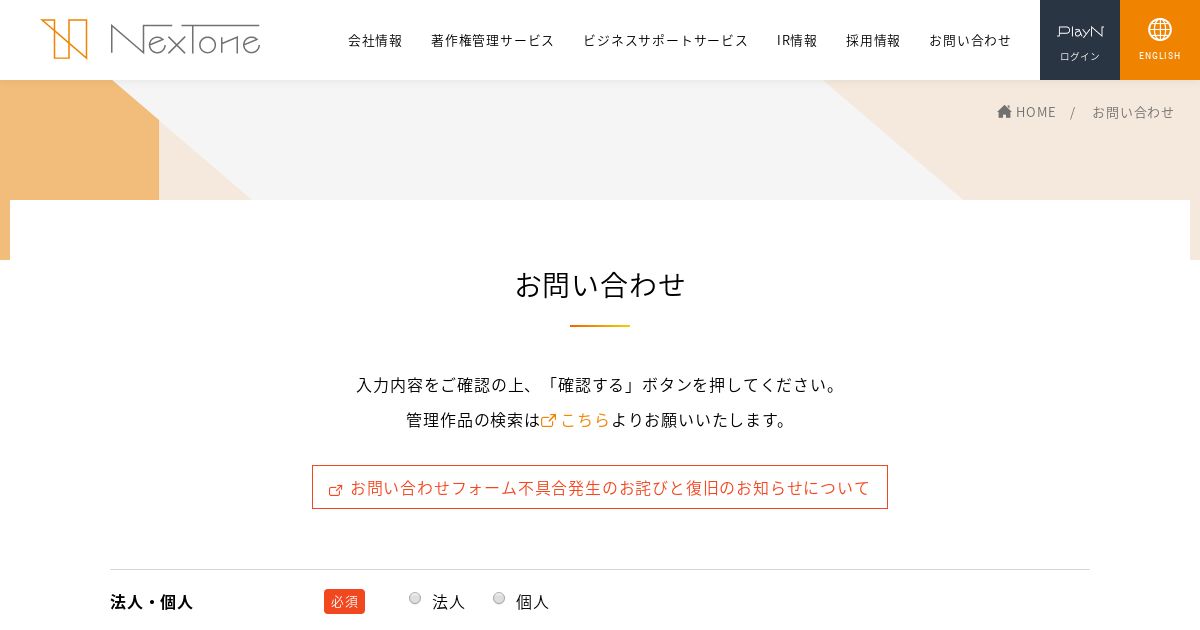Click the HOME breadcrumb link
This screenshot has width=1200, height=630.
(1036, 112)
